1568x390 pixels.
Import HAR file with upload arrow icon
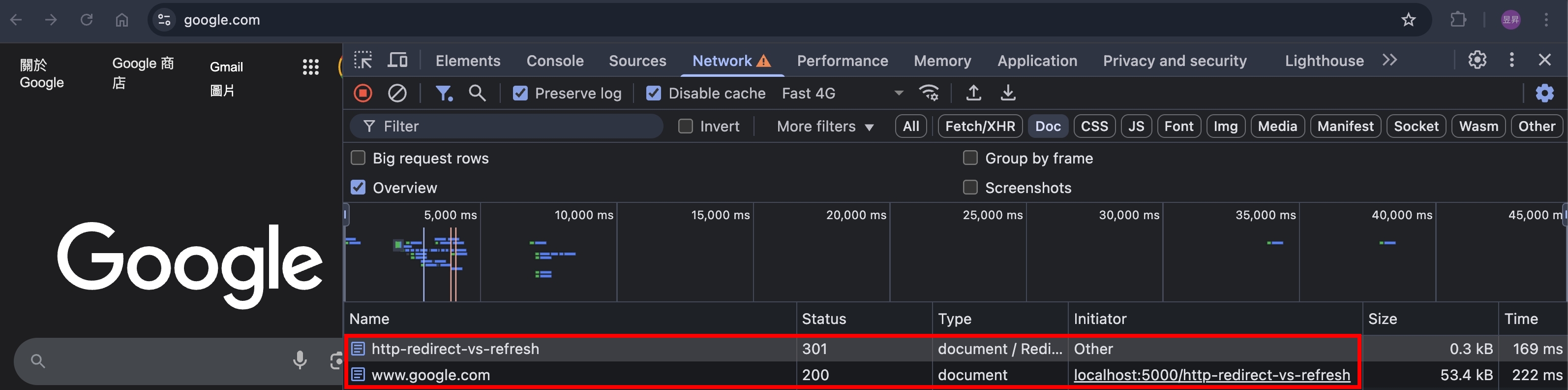(x=973, y=93)
